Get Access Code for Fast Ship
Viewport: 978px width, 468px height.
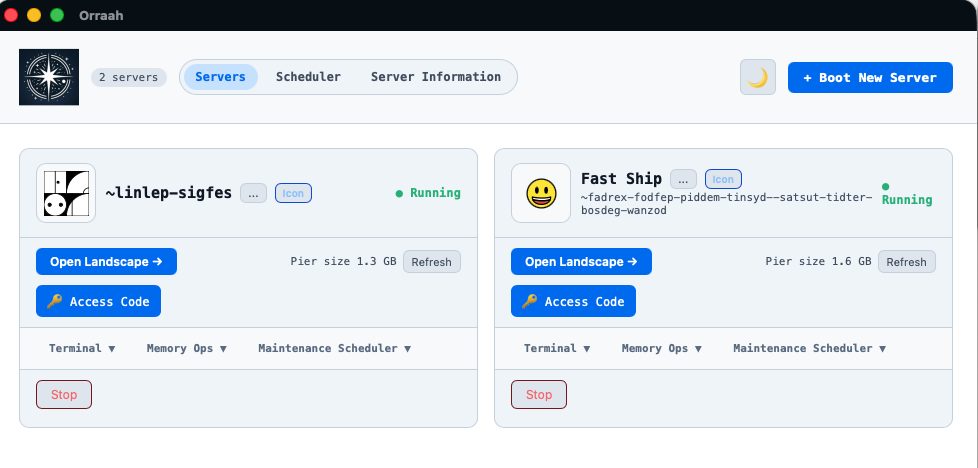click(x=573, y=301)
